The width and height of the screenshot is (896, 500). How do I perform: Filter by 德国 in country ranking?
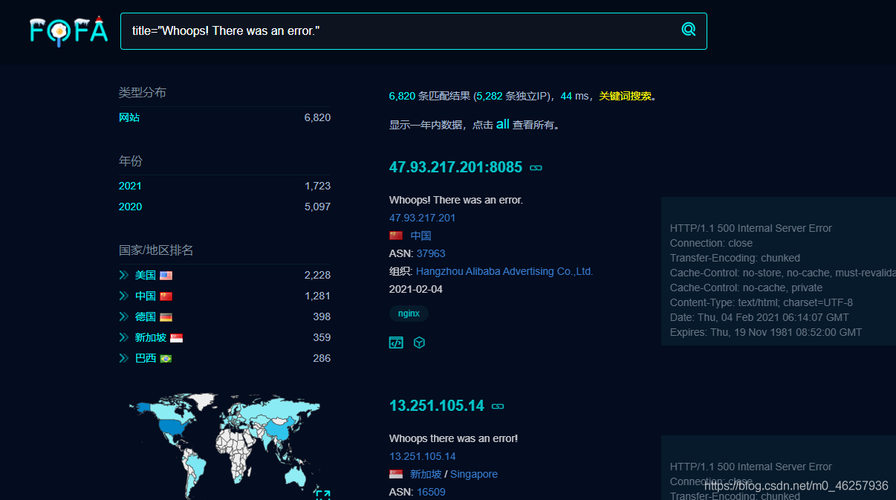point(145,317)
